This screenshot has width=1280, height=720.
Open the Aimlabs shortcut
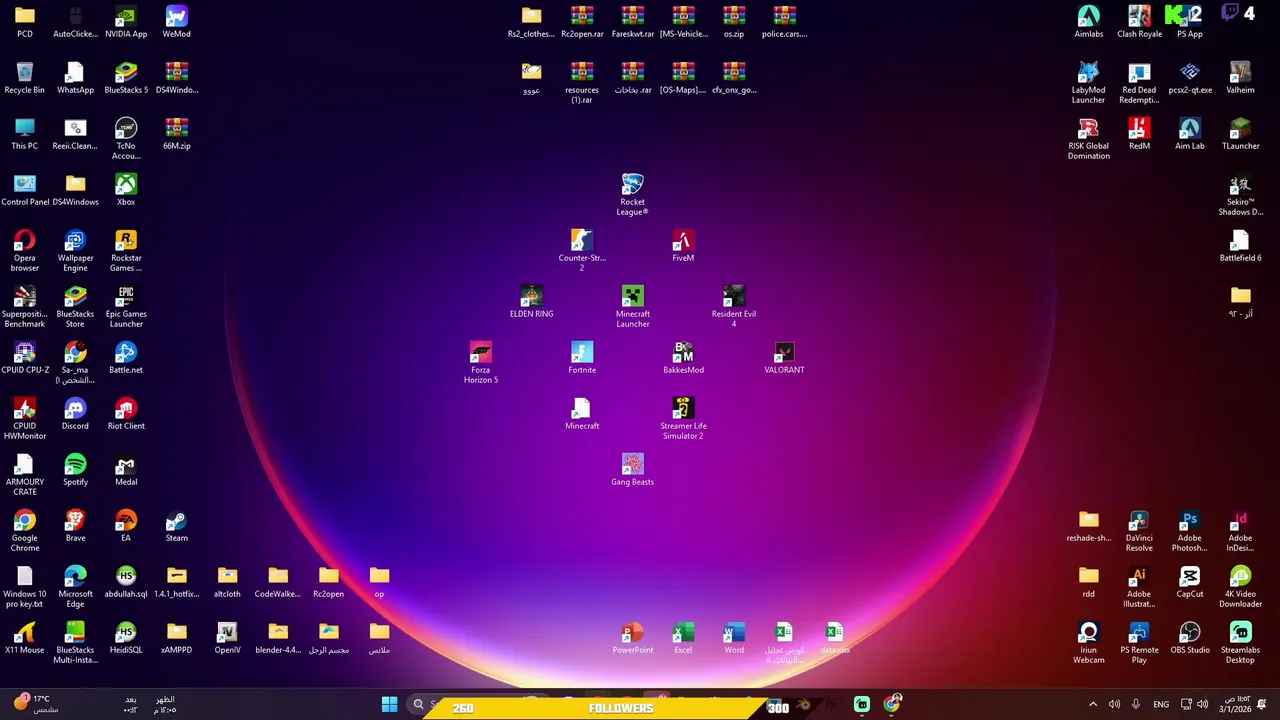[x=1088, y=22]
